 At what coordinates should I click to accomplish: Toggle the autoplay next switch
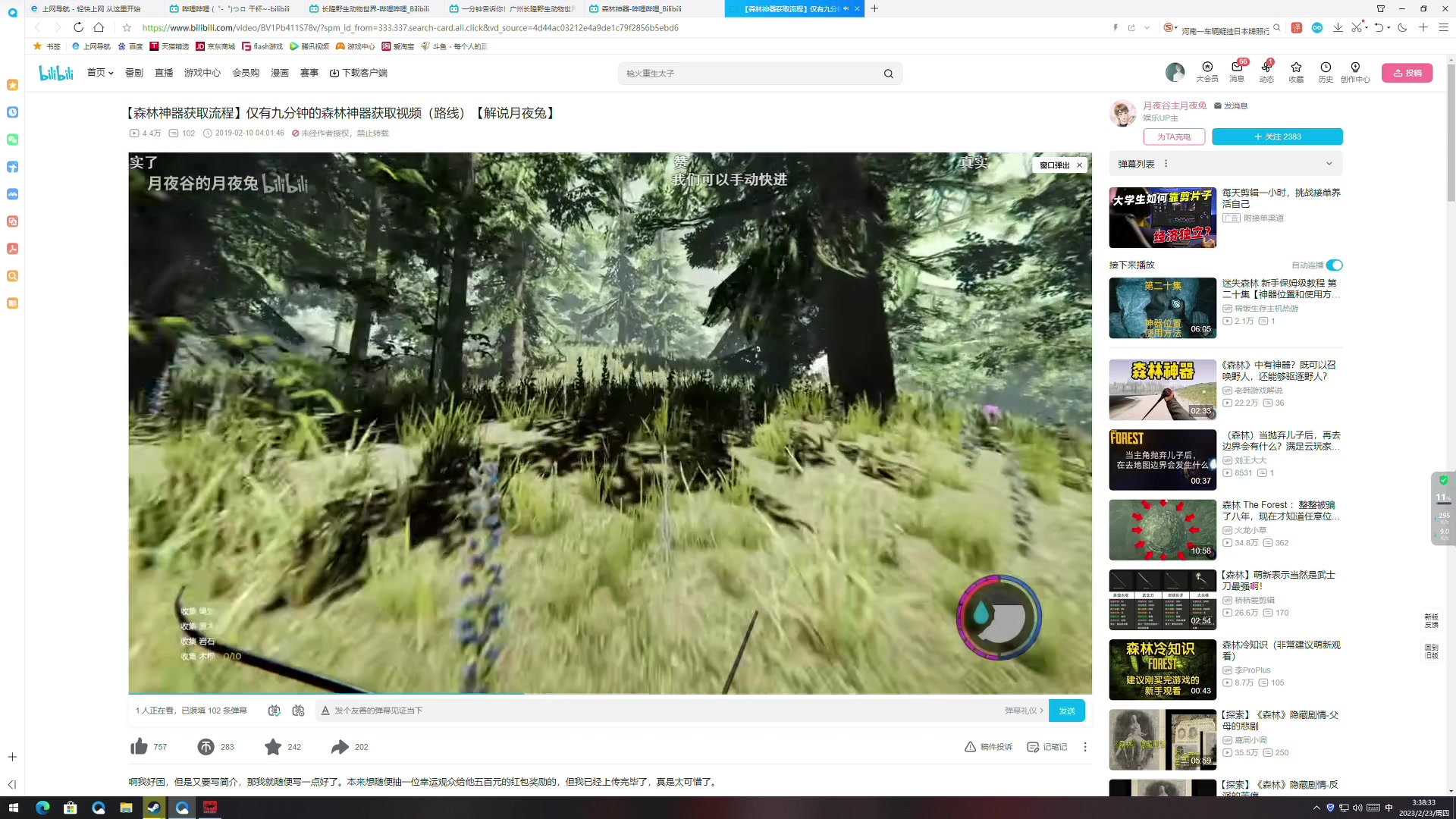[x=1335, y=265]
